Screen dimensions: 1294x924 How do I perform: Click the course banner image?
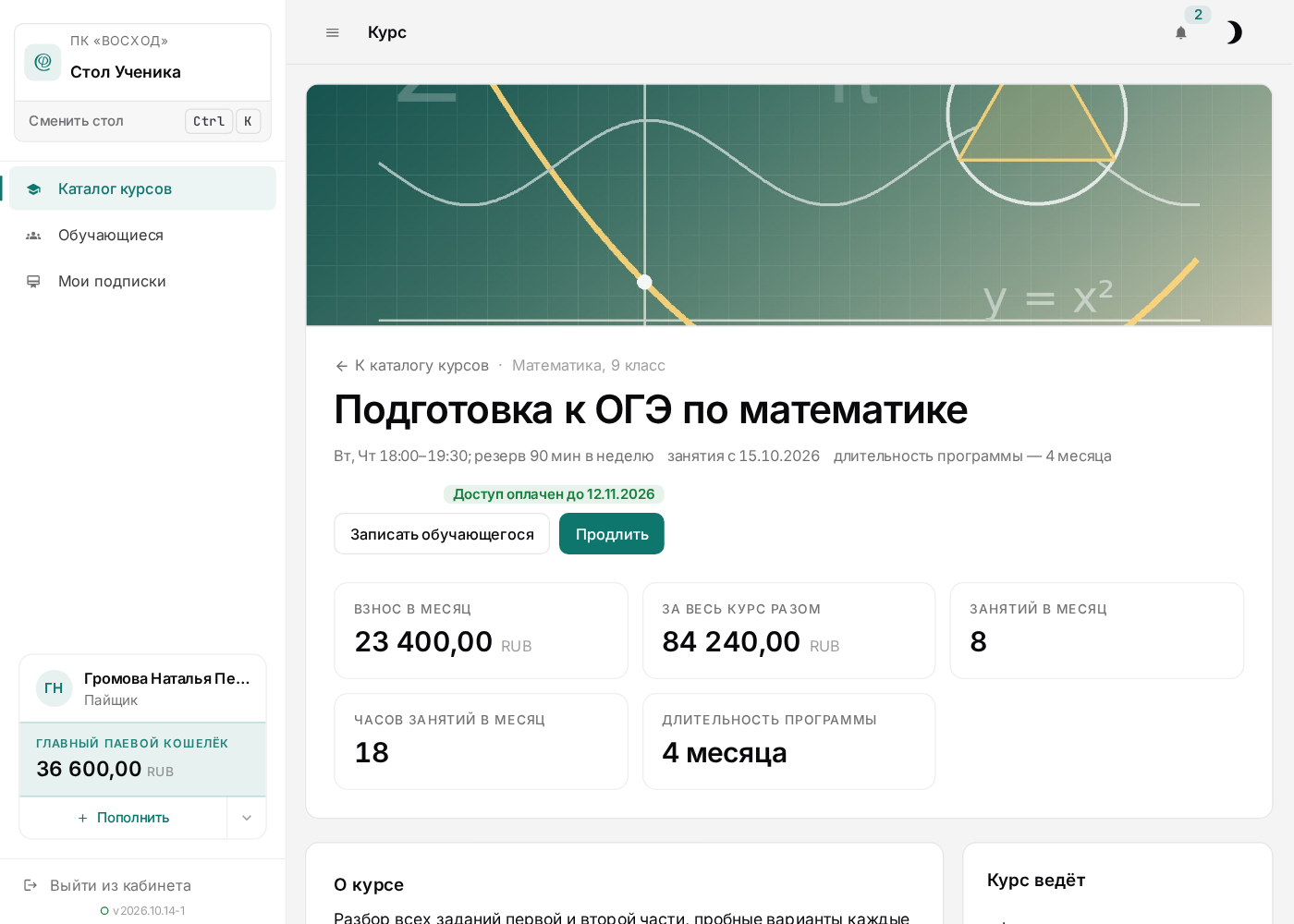point(789,205)
